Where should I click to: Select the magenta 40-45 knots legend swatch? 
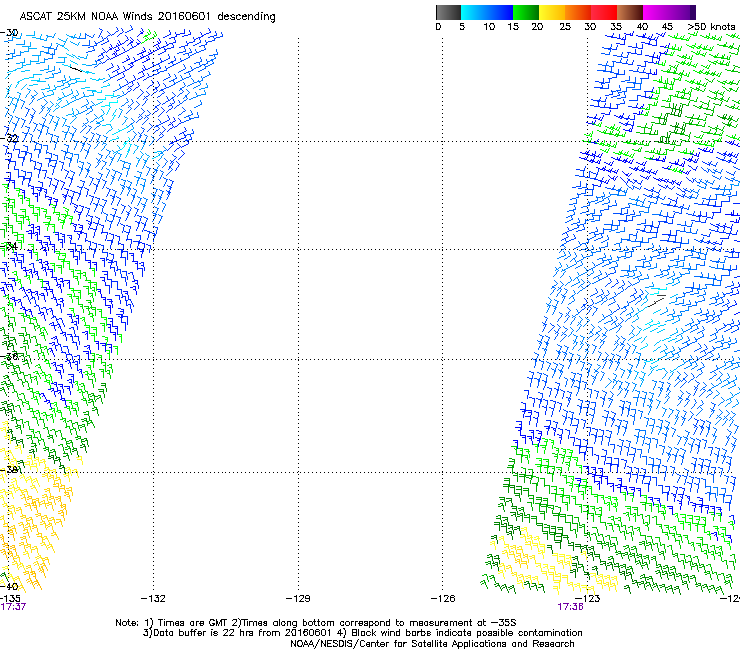pyautogui.click(x=656, y=12)
